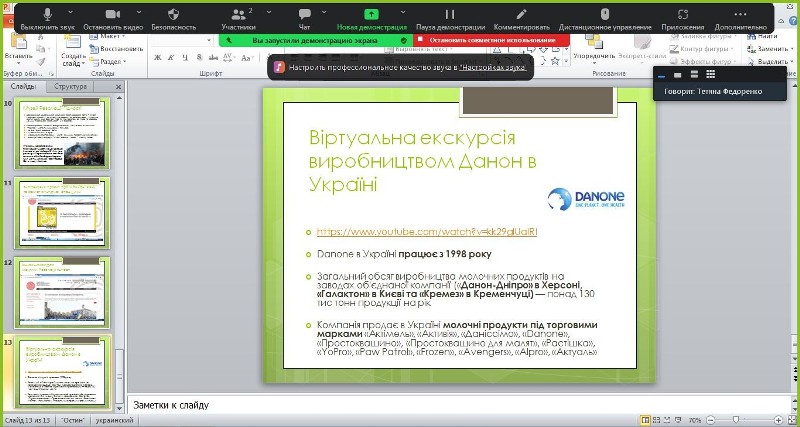800x427 pixels.
Task: Toggle text shadow S formatting
Action: pos(199,58)
